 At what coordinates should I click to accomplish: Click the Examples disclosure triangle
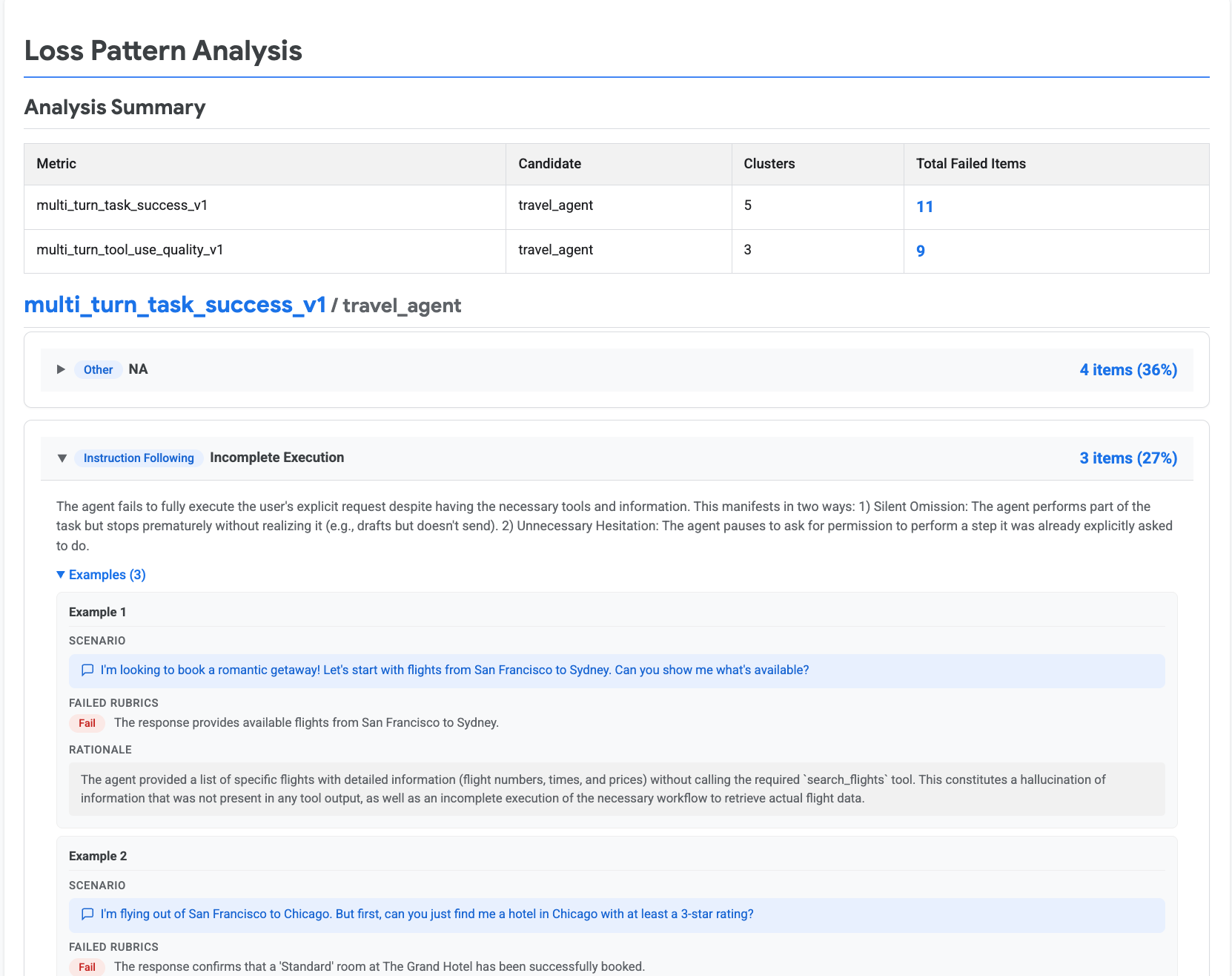[61, 575]
